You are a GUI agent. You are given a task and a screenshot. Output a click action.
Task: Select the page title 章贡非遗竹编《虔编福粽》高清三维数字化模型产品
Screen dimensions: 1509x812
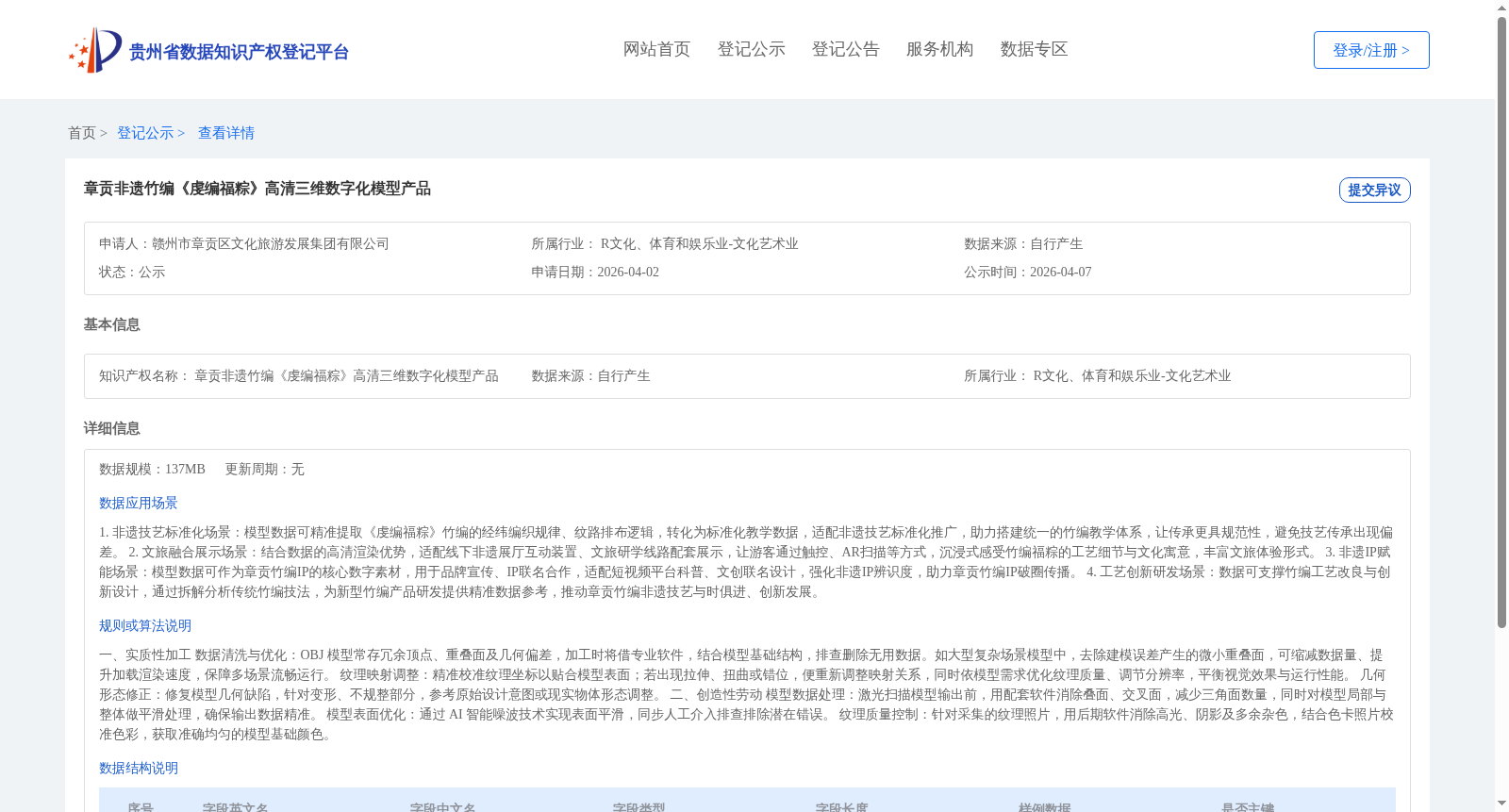[257, 189]
